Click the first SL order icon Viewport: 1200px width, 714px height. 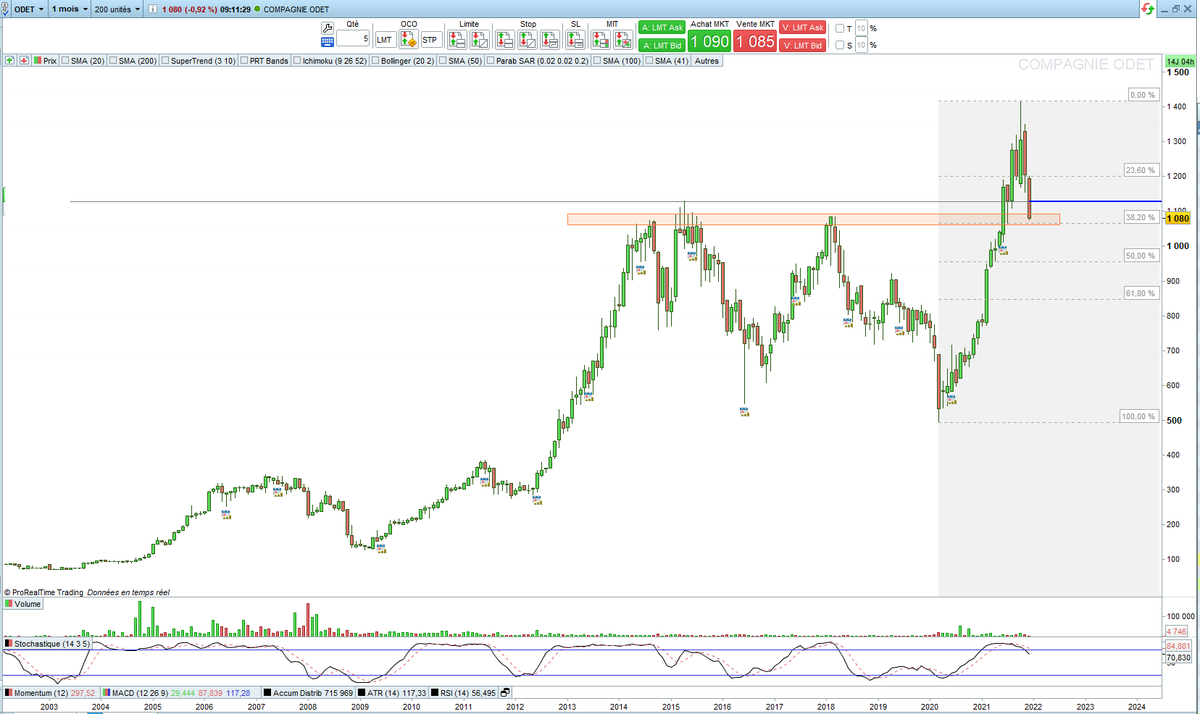(x=575, y=40)
